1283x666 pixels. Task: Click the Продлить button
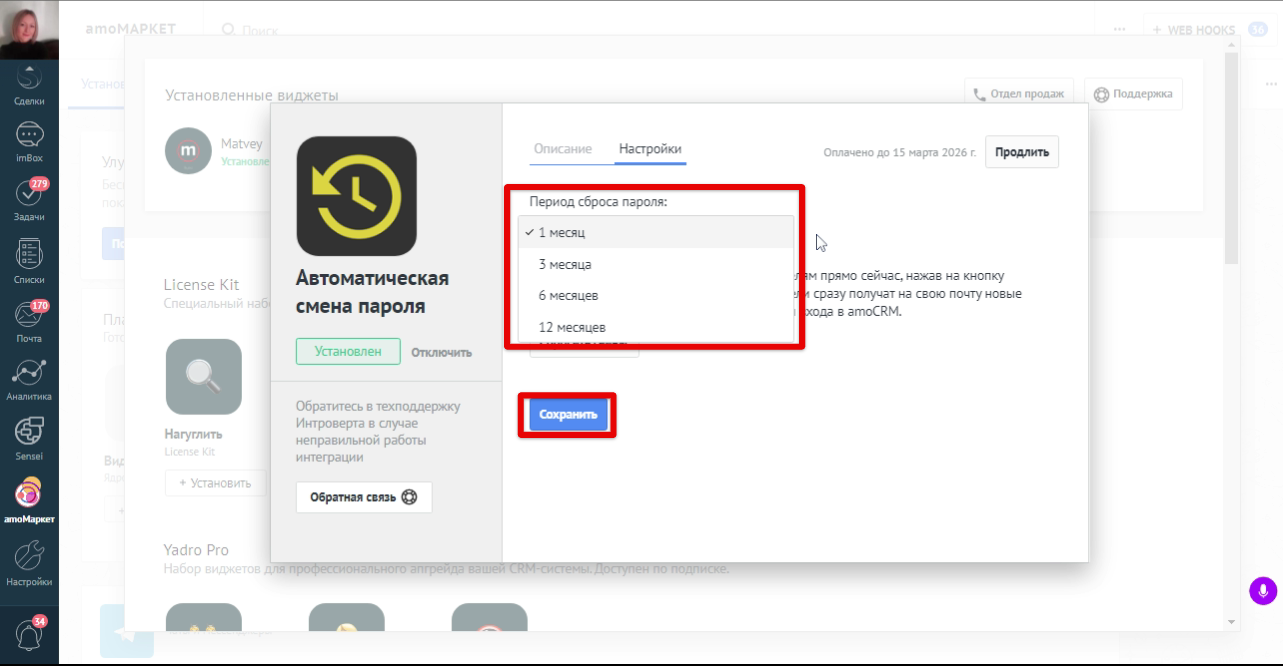[x=1022, y=152]
